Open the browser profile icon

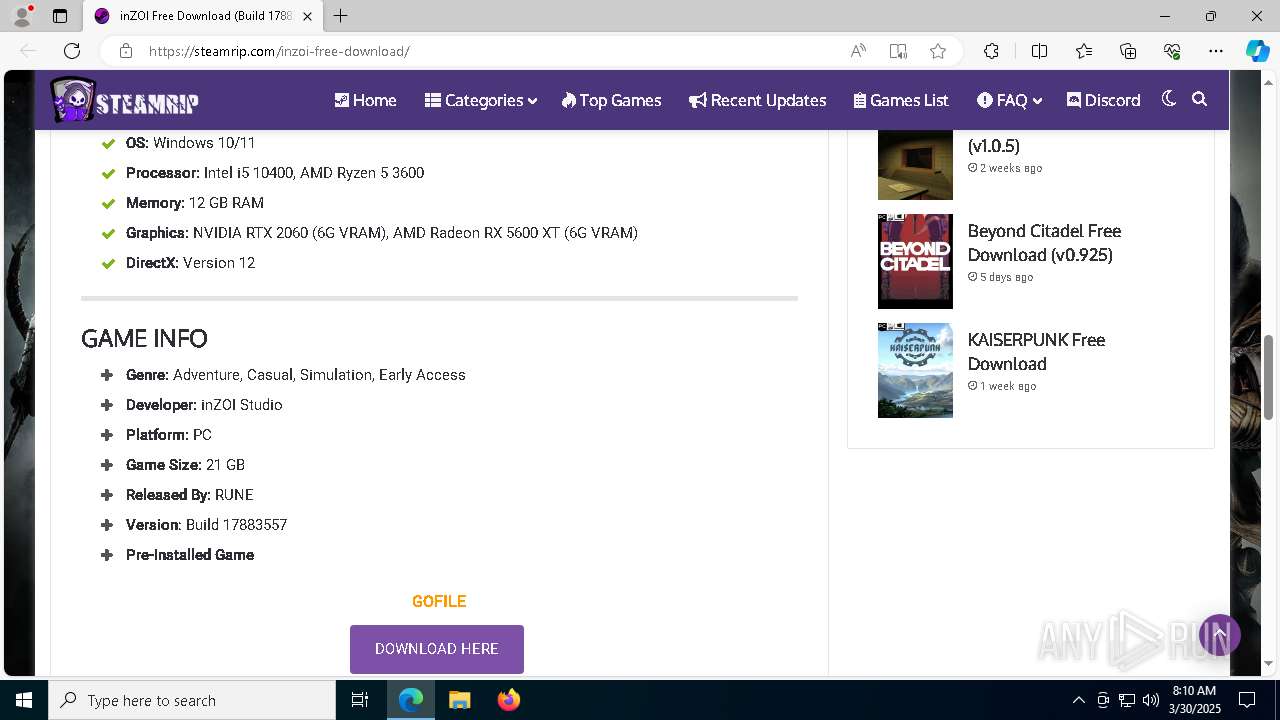click(x=22, y=16)
